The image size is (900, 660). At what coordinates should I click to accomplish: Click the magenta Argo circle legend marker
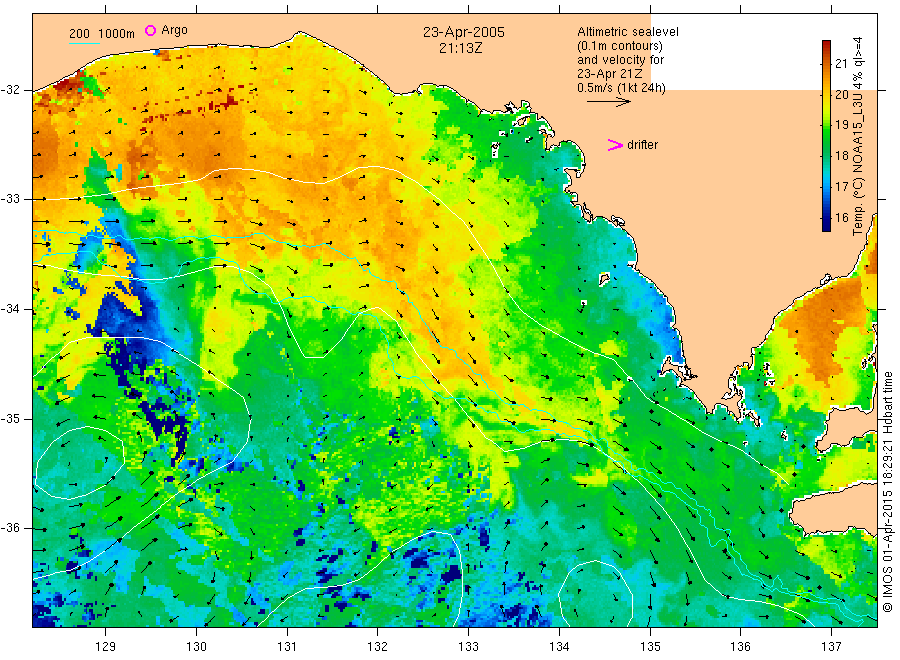[x=150, y=30]
